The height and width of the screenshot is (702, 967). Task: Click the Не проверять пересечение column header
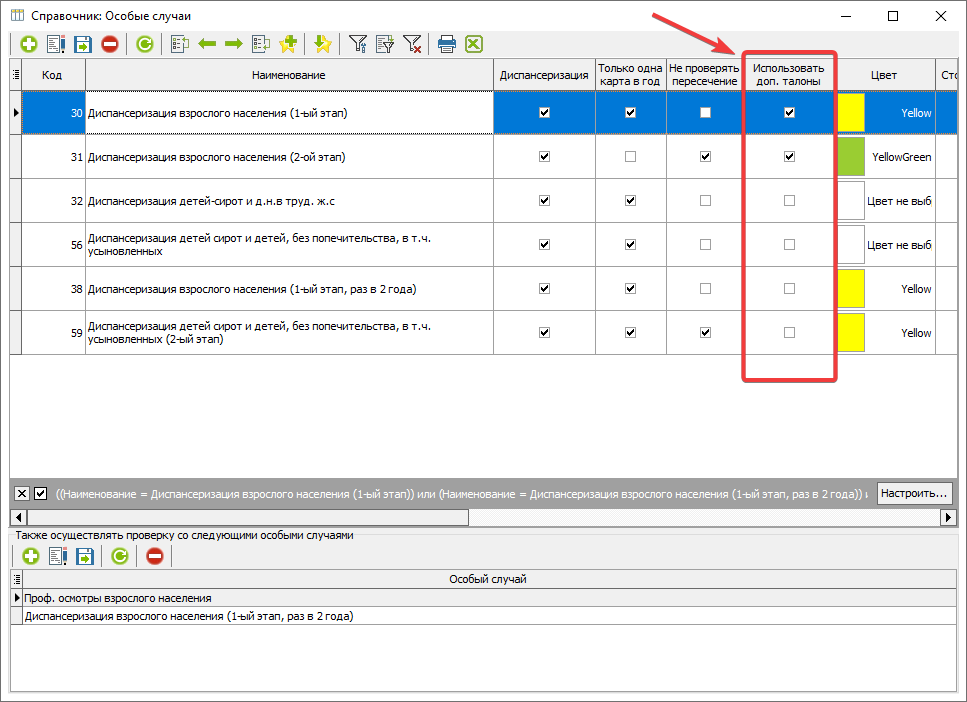704,75
